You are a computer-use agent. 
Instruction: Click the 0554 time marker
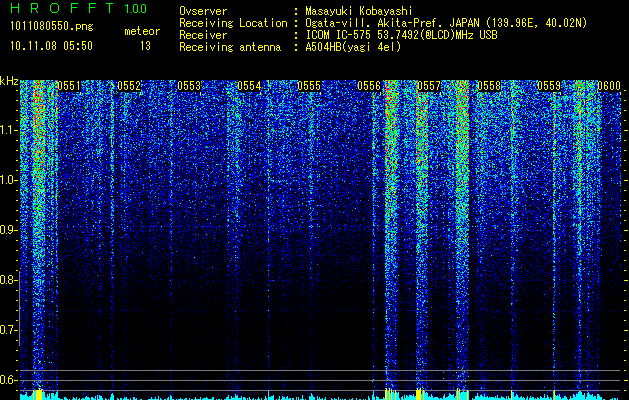coord(249,86)
